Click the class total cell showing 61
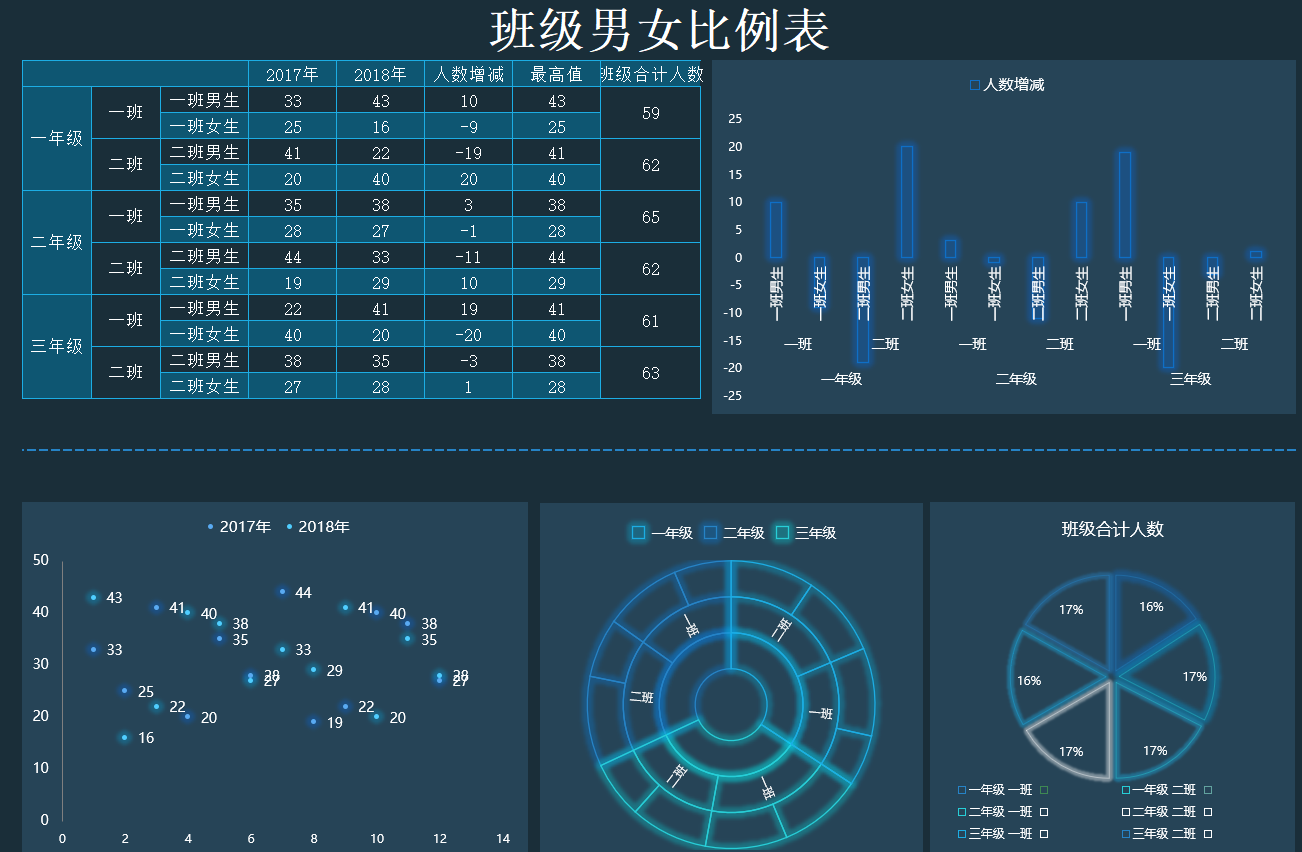1302x852 pixels. click(x=651, y=321)
